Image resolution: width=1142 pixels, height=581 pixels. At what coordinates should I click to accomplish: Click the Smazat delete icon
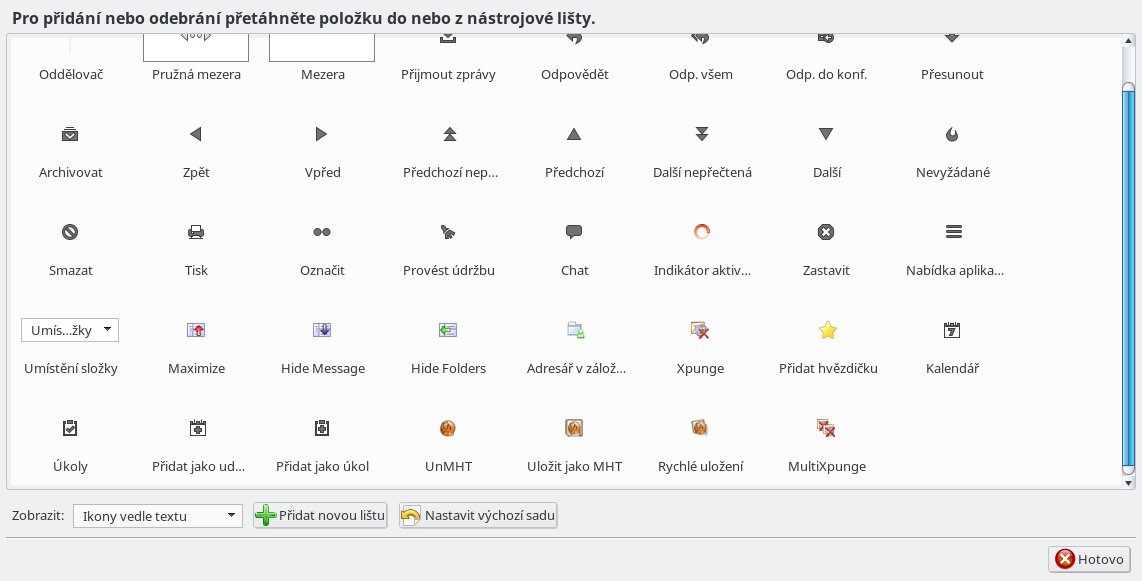(70, 232)
